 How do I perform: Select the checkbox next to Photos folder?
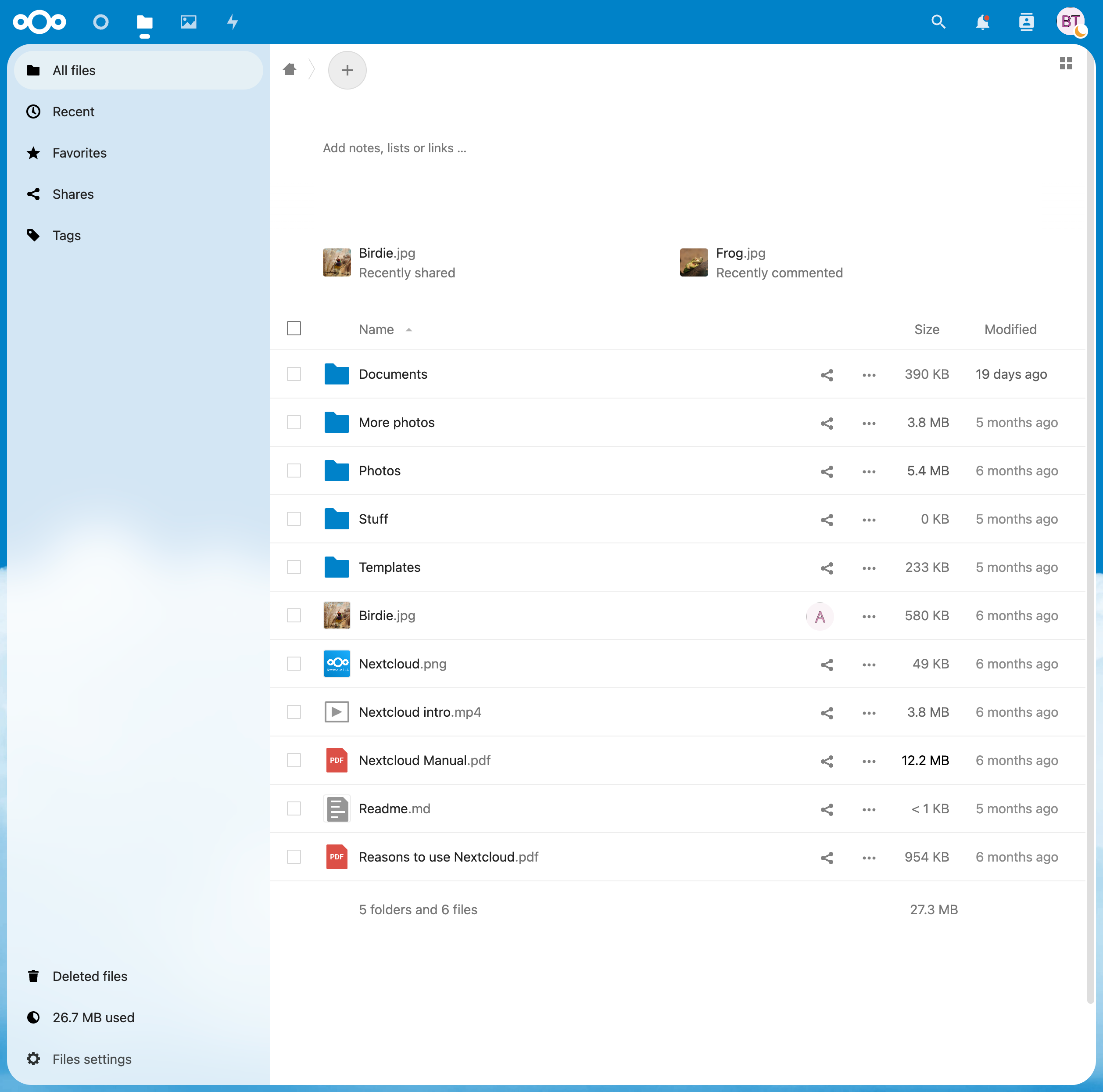294,470
